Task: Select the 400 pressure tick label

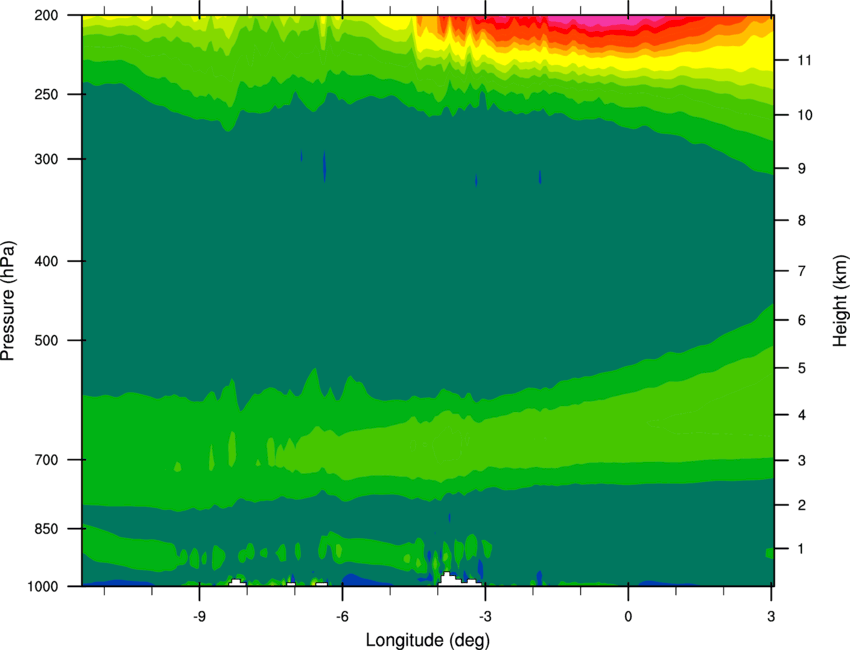Action: coord(46,261)
